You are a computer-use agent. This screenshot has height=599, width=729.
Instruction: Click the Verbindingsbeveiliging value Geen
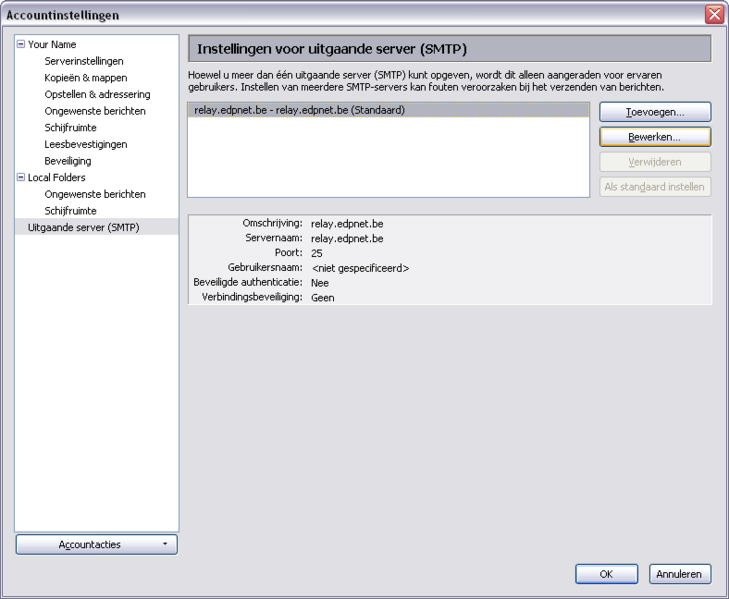[323, 298]
